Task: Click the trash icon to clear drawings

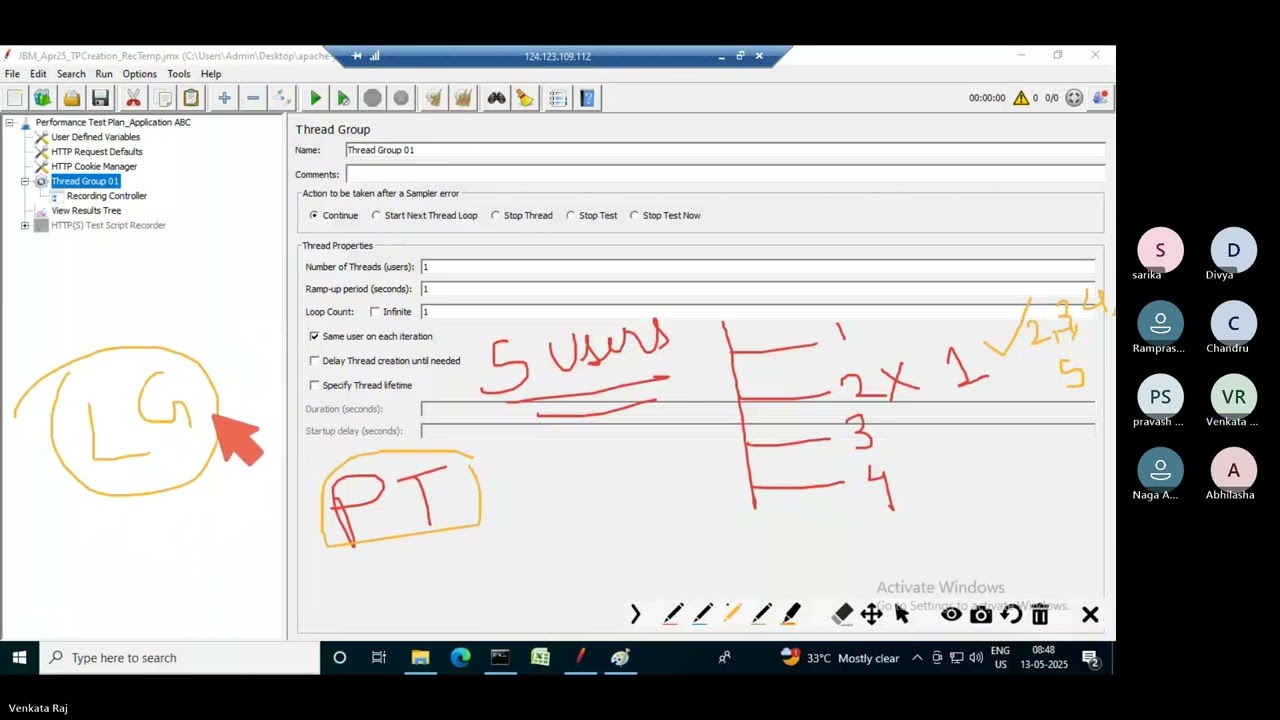Action: [1040, 614]
